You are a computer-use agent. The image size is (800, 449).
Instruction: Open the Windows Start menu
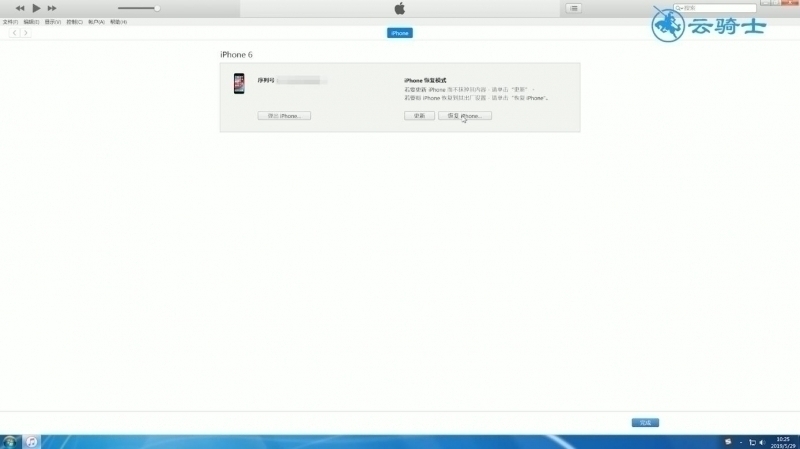pyautogui.click(x=10, y=442)
